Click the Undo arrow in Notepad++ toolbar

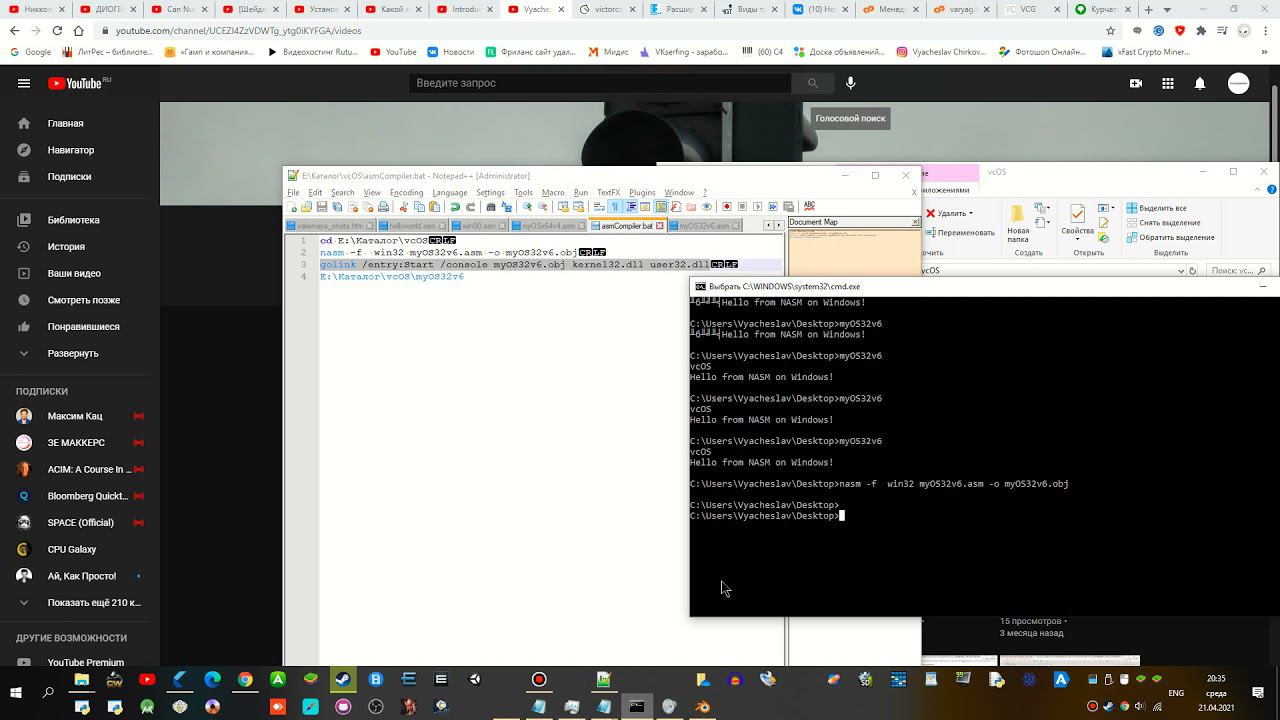click(455, 207)
